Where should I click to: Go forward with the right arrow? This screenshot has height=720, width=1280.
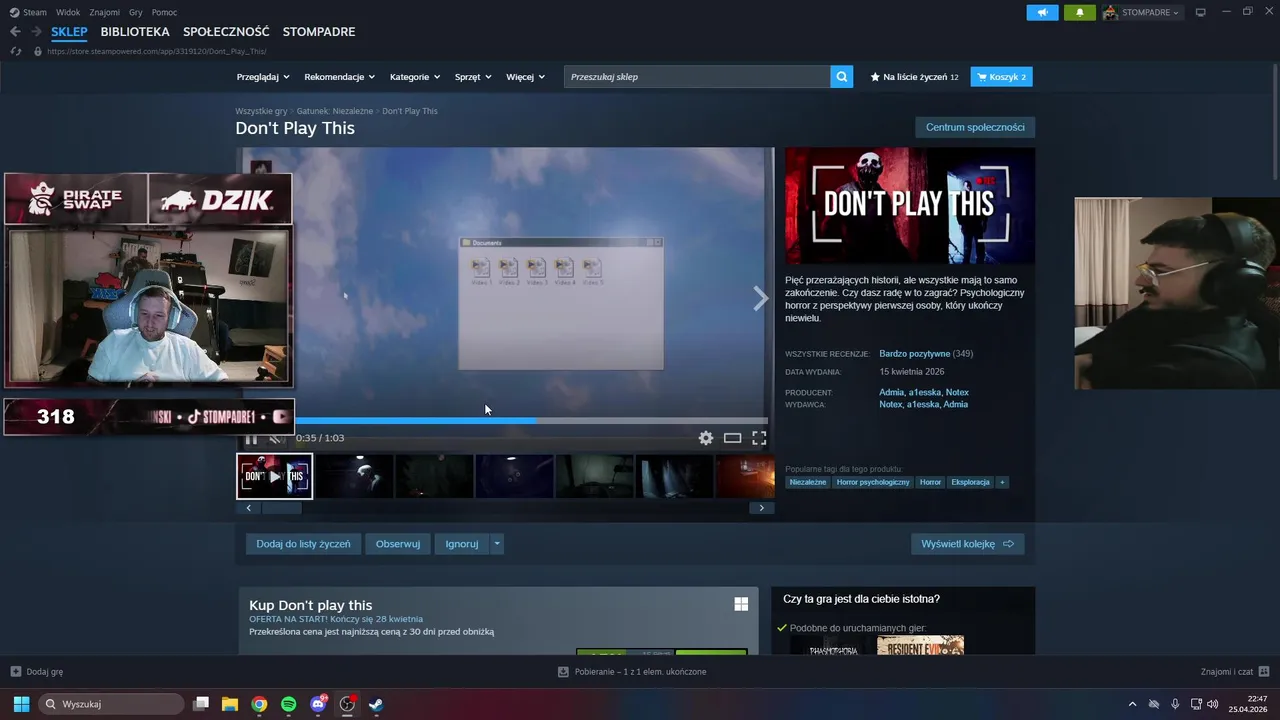coord(36,32)
